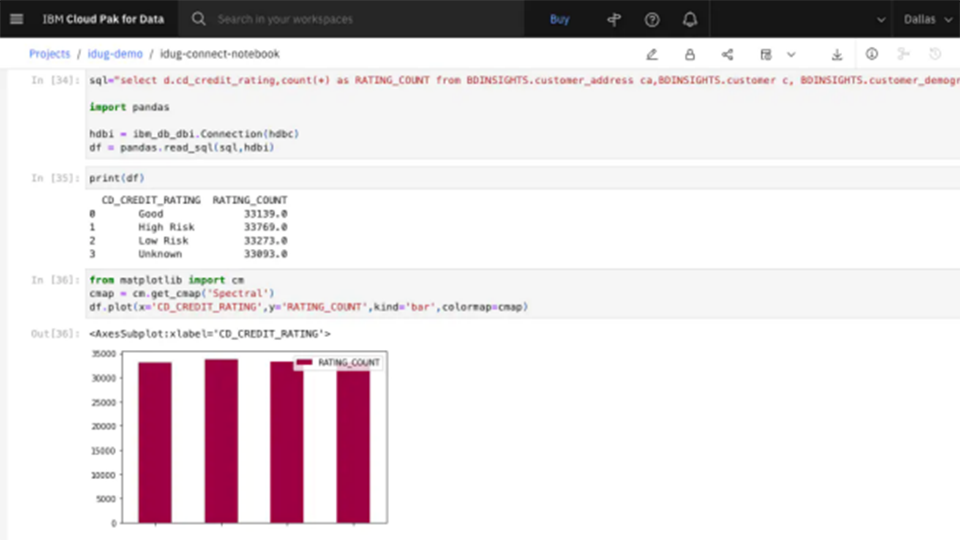
Task: Click the 'Low Risk' output row
Action: coord(189,241)
